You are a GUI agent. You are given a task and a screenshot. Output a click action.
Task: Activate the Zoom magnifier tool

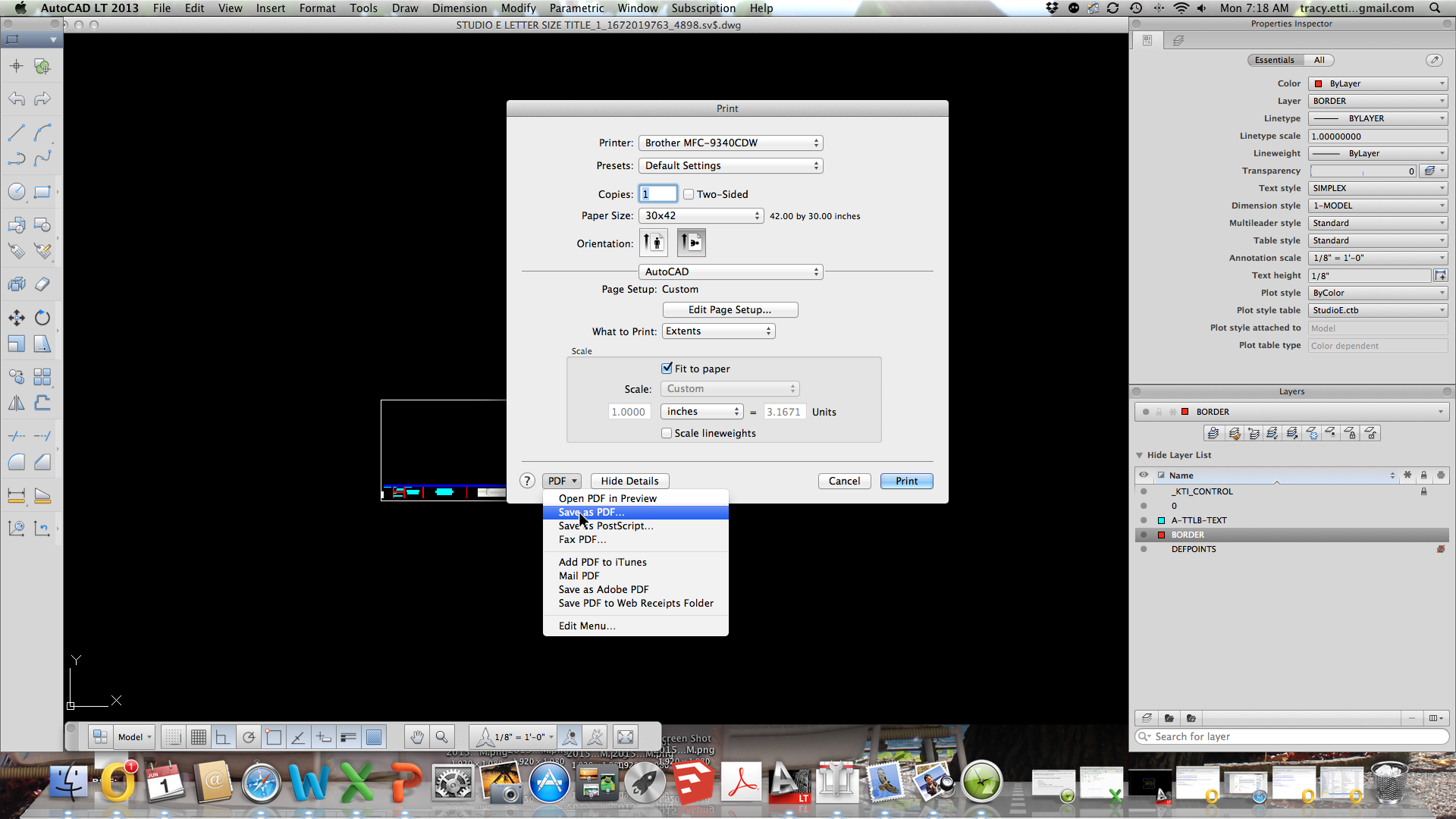pyautogui.click(x=442, y=737)
